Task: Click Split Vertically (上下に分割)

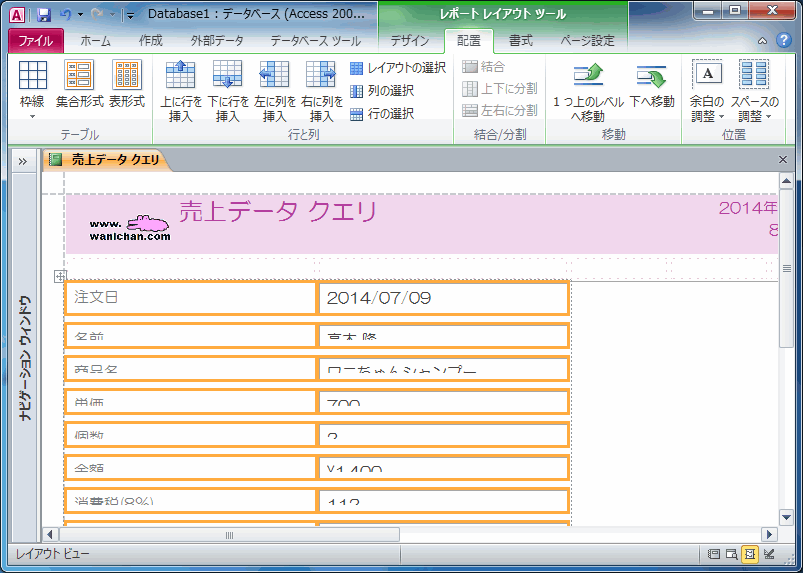Action: [500, 89]
